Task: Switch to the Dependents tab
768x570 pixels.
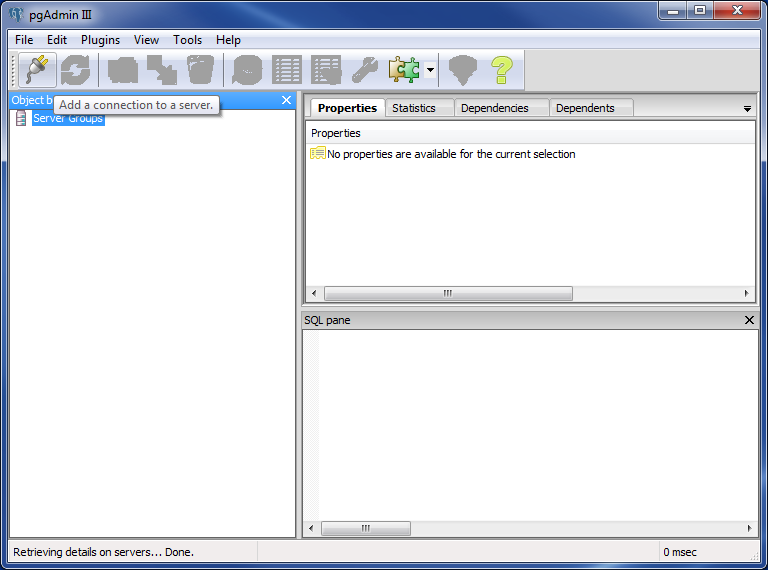Action: tap(585, 108)
